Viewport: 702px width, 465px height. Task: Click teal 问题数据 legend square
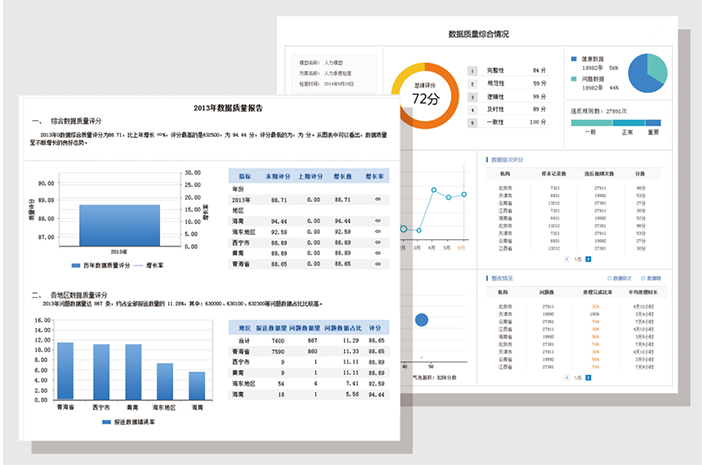point(574,79)
